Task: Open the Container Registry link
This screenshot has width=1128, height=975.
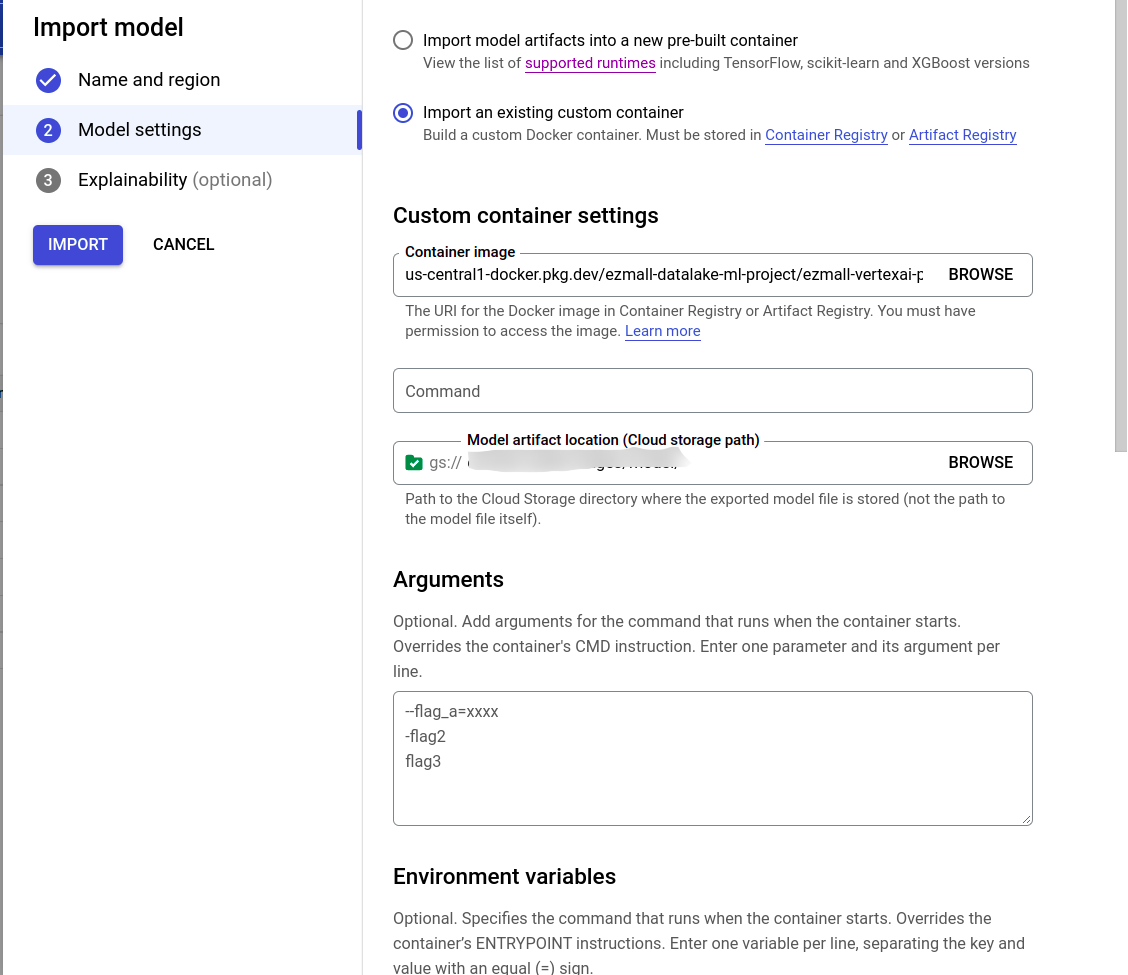Action: (x=826, y=135)
